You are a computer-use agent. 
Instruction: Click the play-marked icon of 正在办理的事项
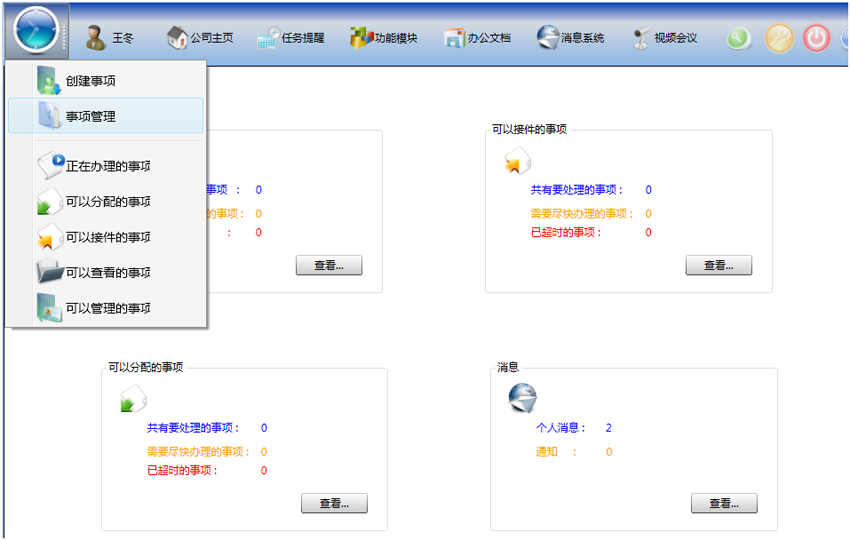click(x=51, y=165)
